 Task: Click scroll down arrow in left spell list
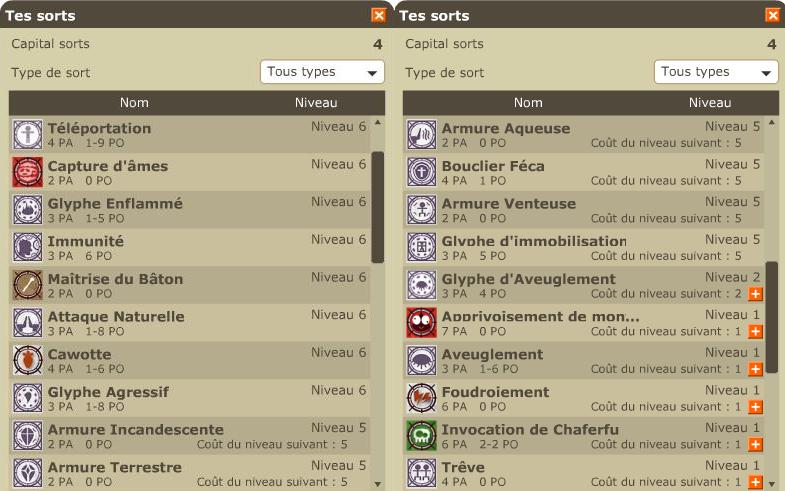click(x=378, y=484)
